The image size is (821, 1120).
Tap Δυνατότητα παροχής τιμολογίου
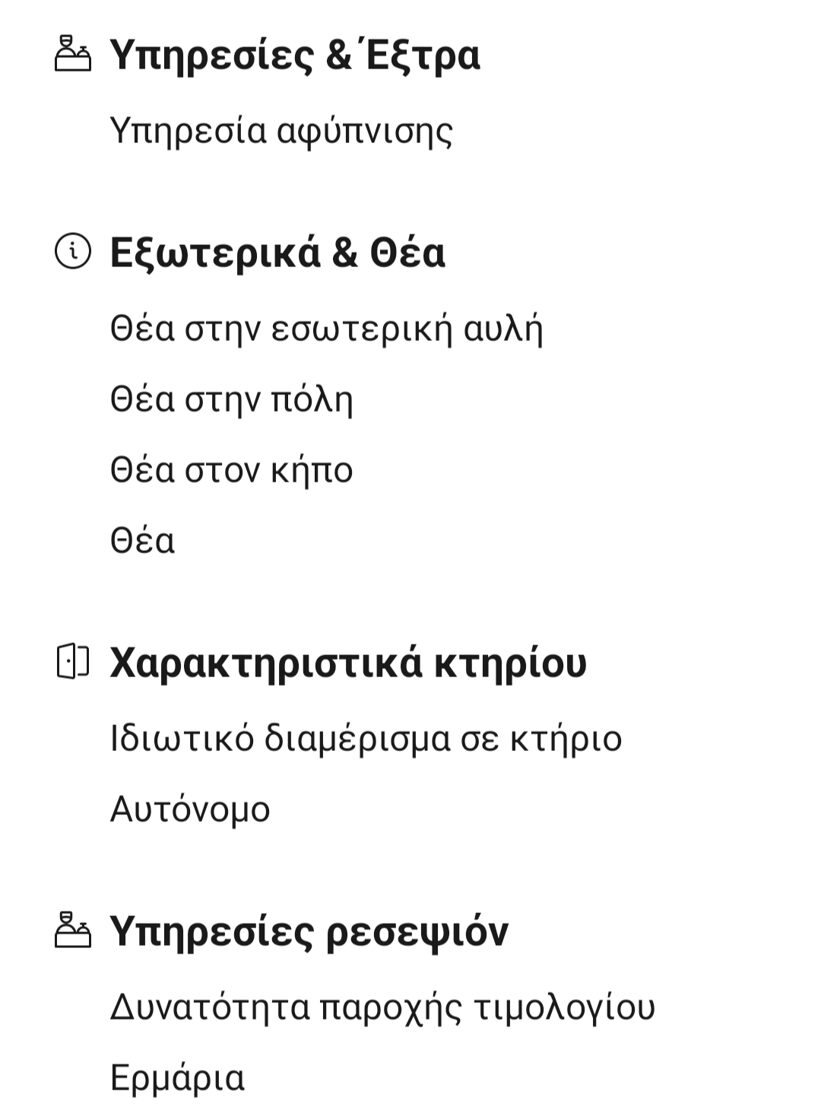click(382, 1007)
